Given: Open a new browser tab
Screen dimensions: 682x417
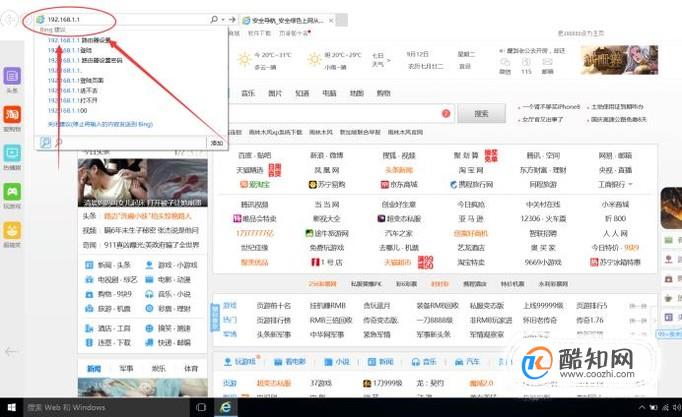Looking at the screenshot, I should click(x=342, y=20).
